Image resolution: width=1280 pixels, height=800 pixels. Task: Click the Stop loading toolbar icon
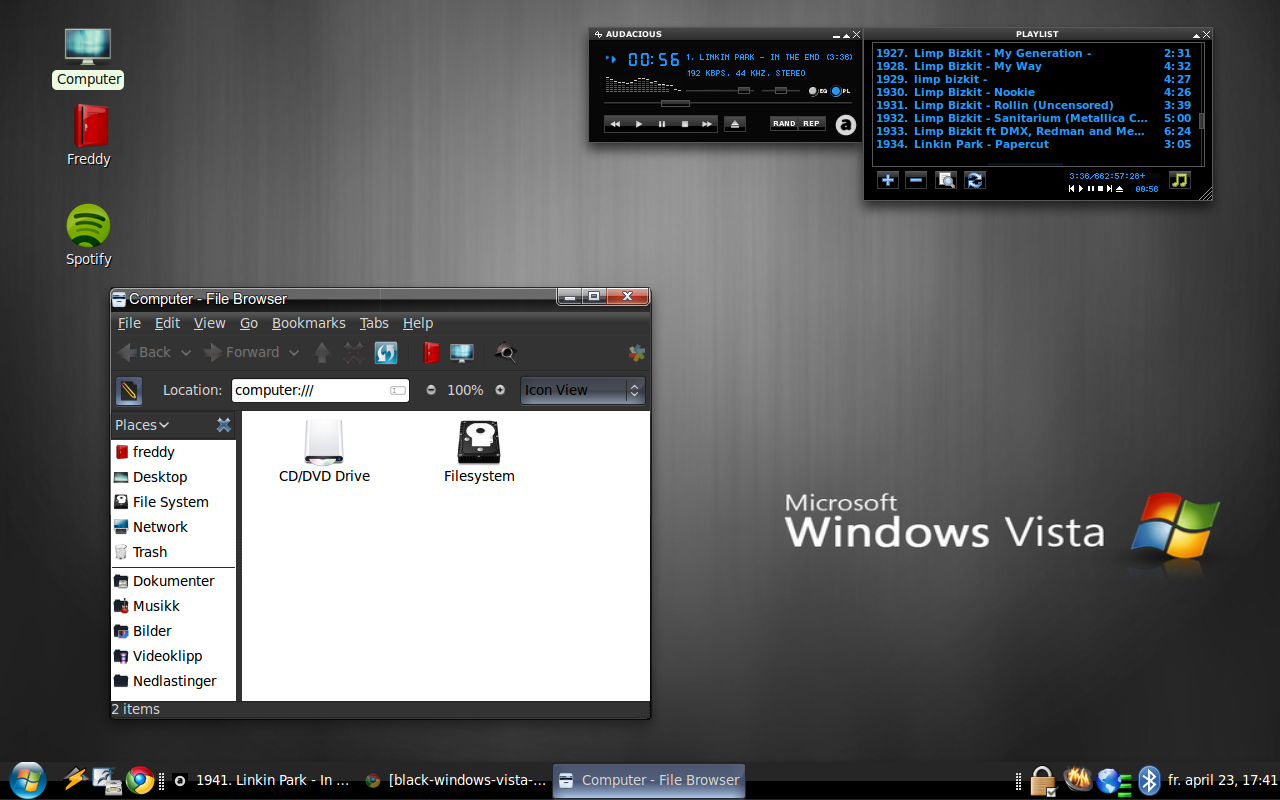[353, 352]
